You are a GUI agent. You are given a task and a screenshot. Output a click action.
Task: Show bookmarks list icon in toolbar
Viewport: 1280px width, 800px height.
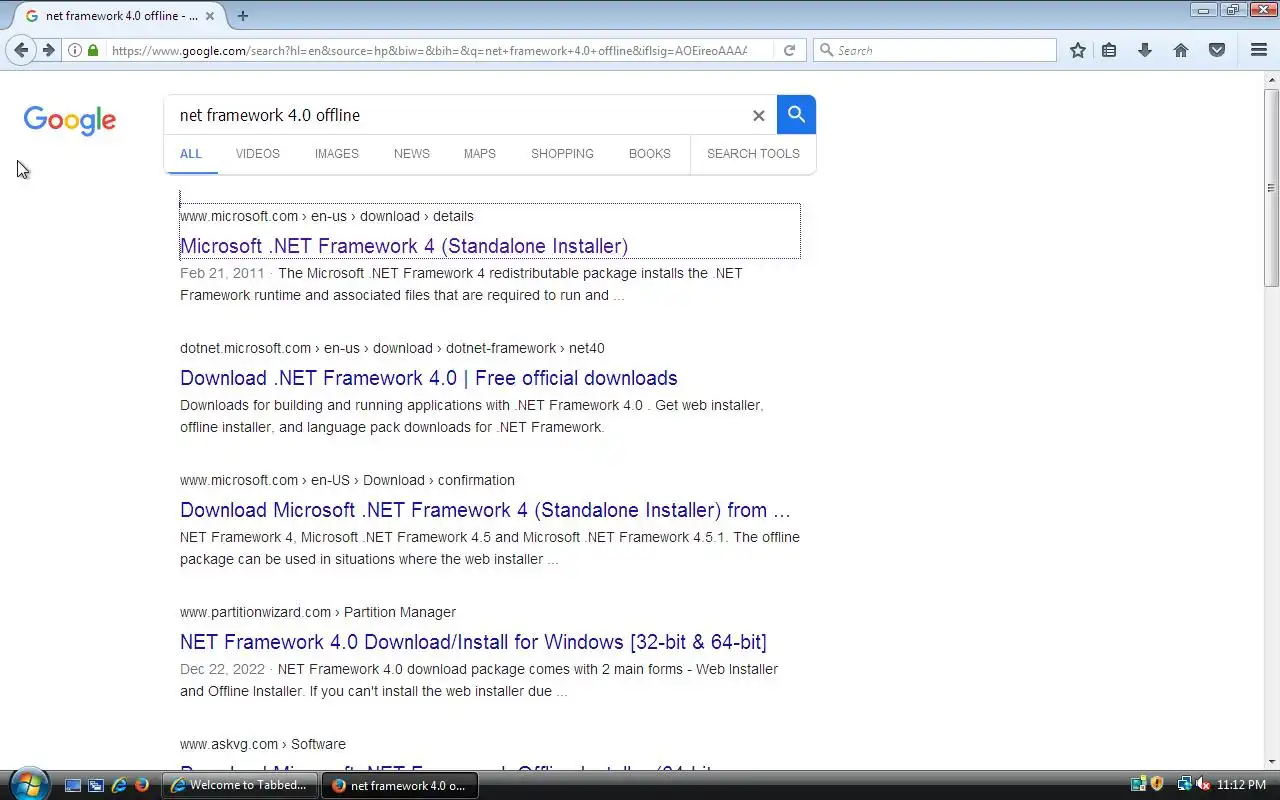click(x=1109, y=50)
